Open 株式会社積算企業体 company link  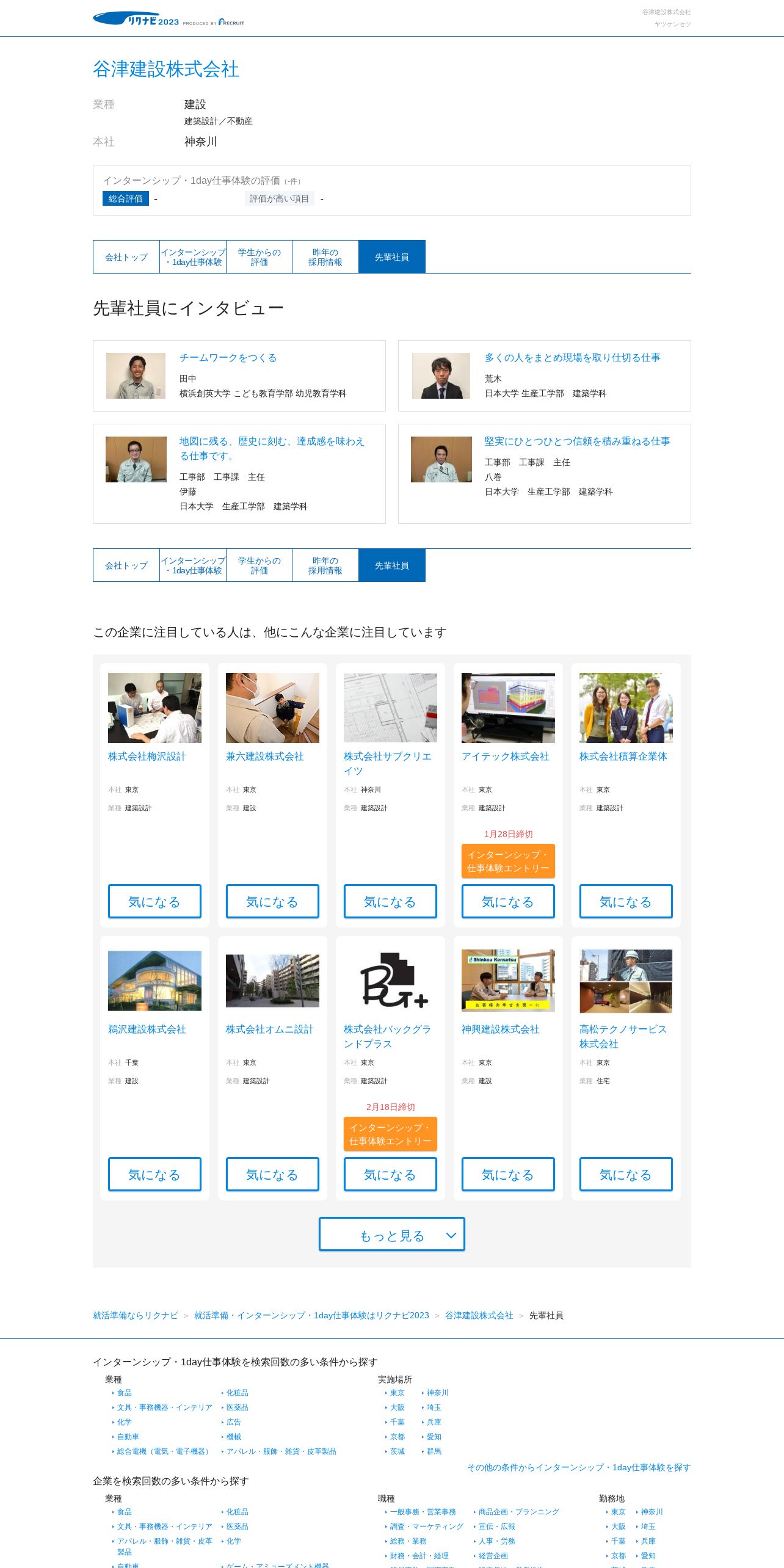(623, 757)
